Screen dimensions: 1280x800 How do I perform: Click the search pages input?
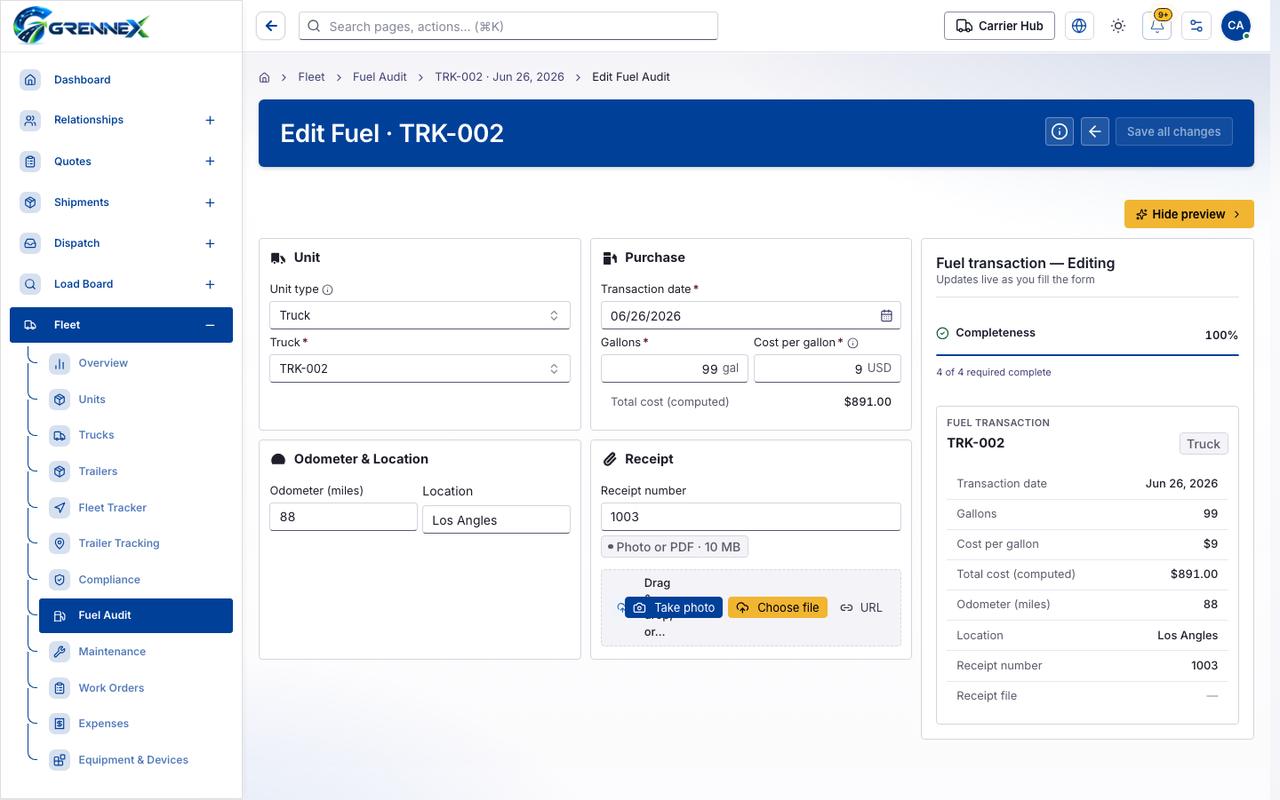tap(508, 26)
